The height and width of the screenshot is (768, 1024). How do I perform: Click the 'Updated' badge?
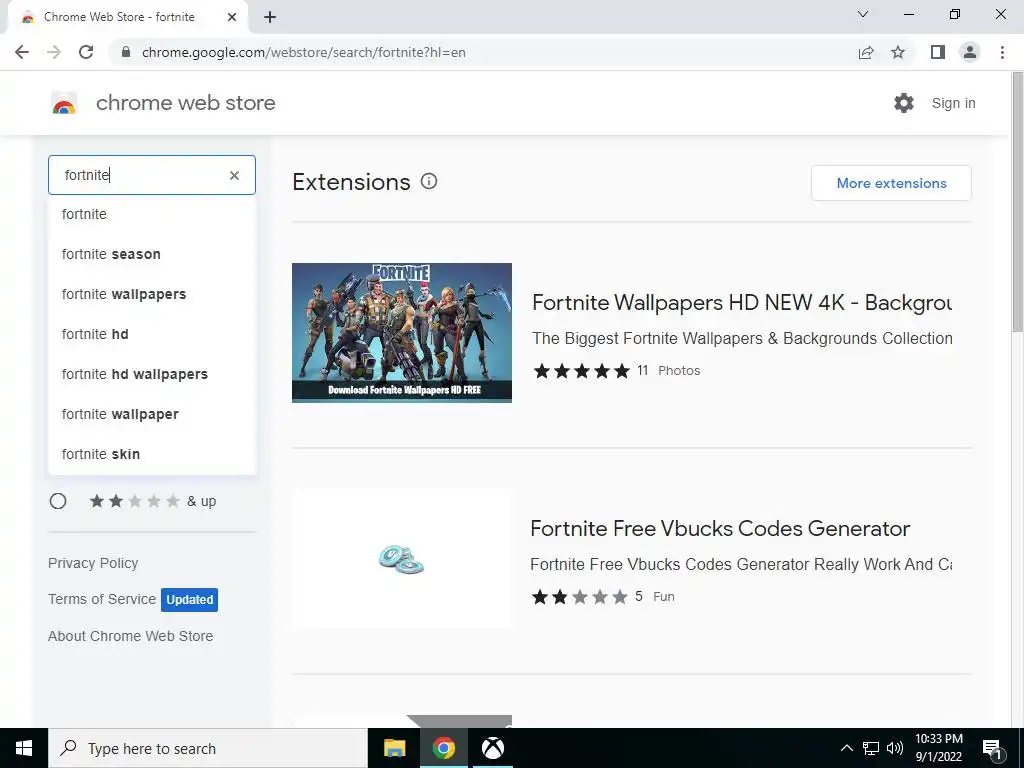pyautogui.click(x=189, y=600)
